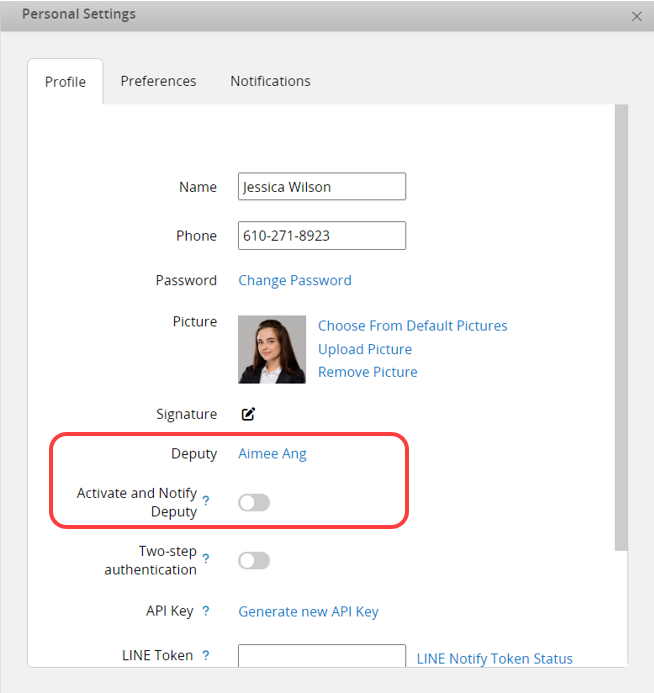Click help icon next to Activate and Notify Deputy
The height and width of the screenshot is (693, 654).
[x=206, y=501]
